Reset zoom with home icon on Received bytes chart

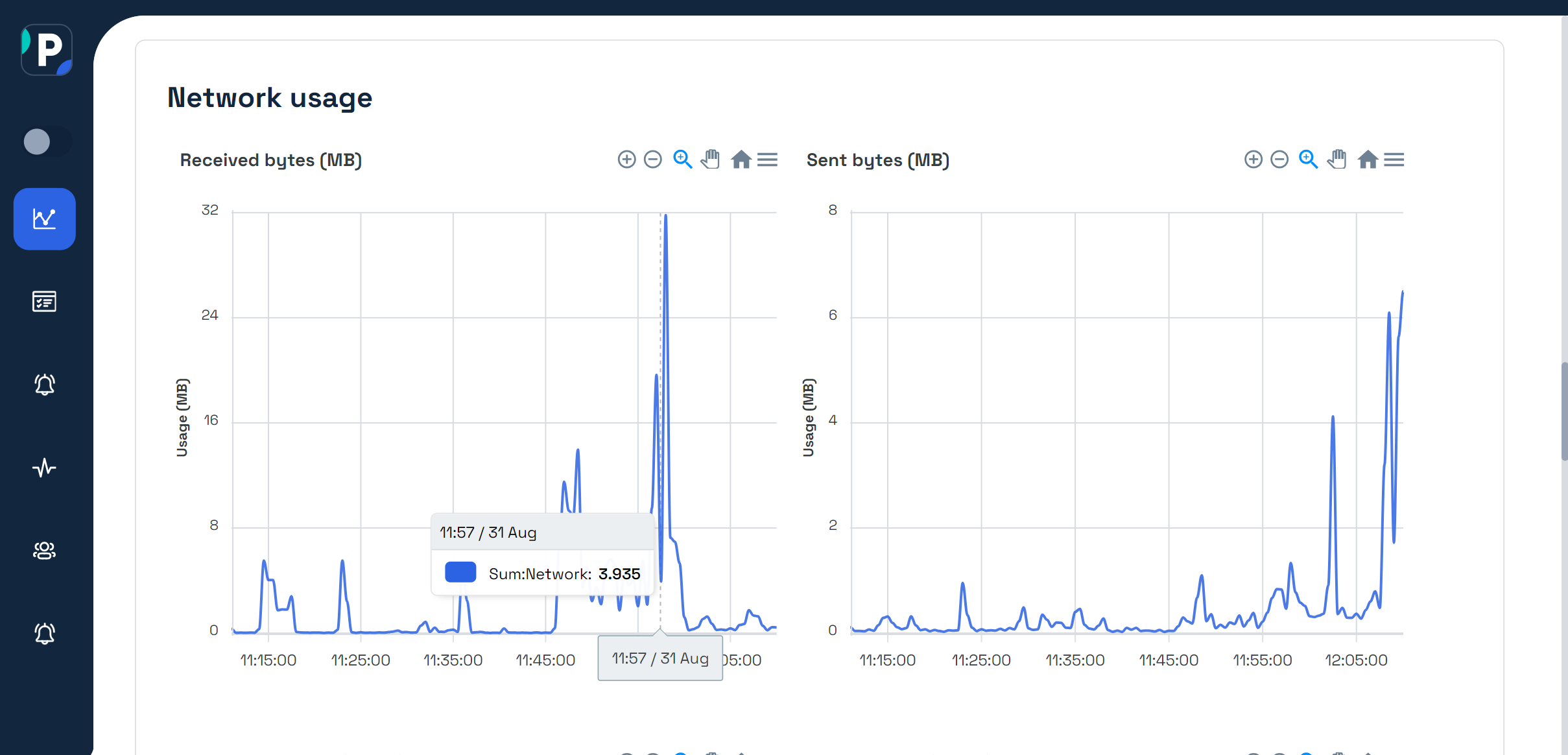741,160
